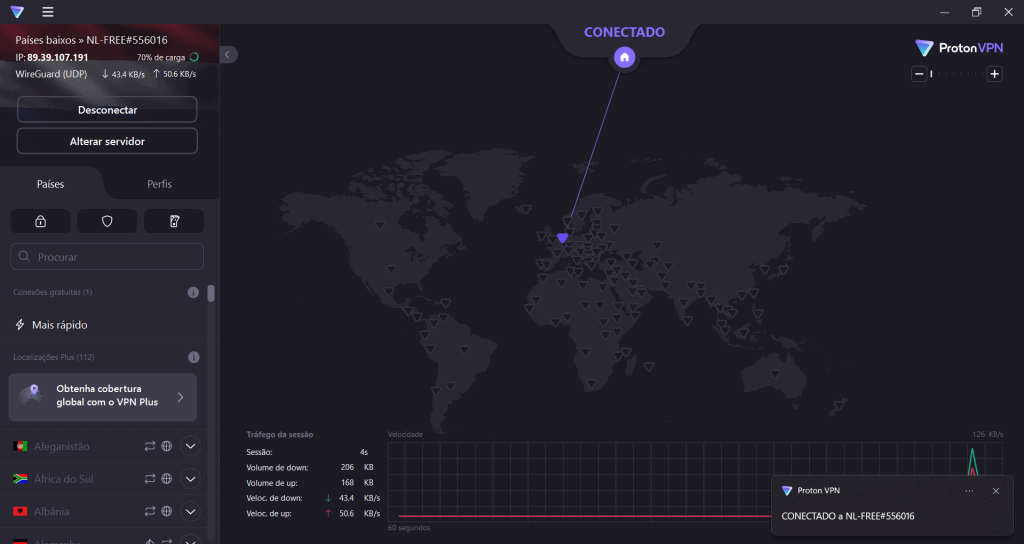Toggle the NetShield shield button

(x=107, y=221)
